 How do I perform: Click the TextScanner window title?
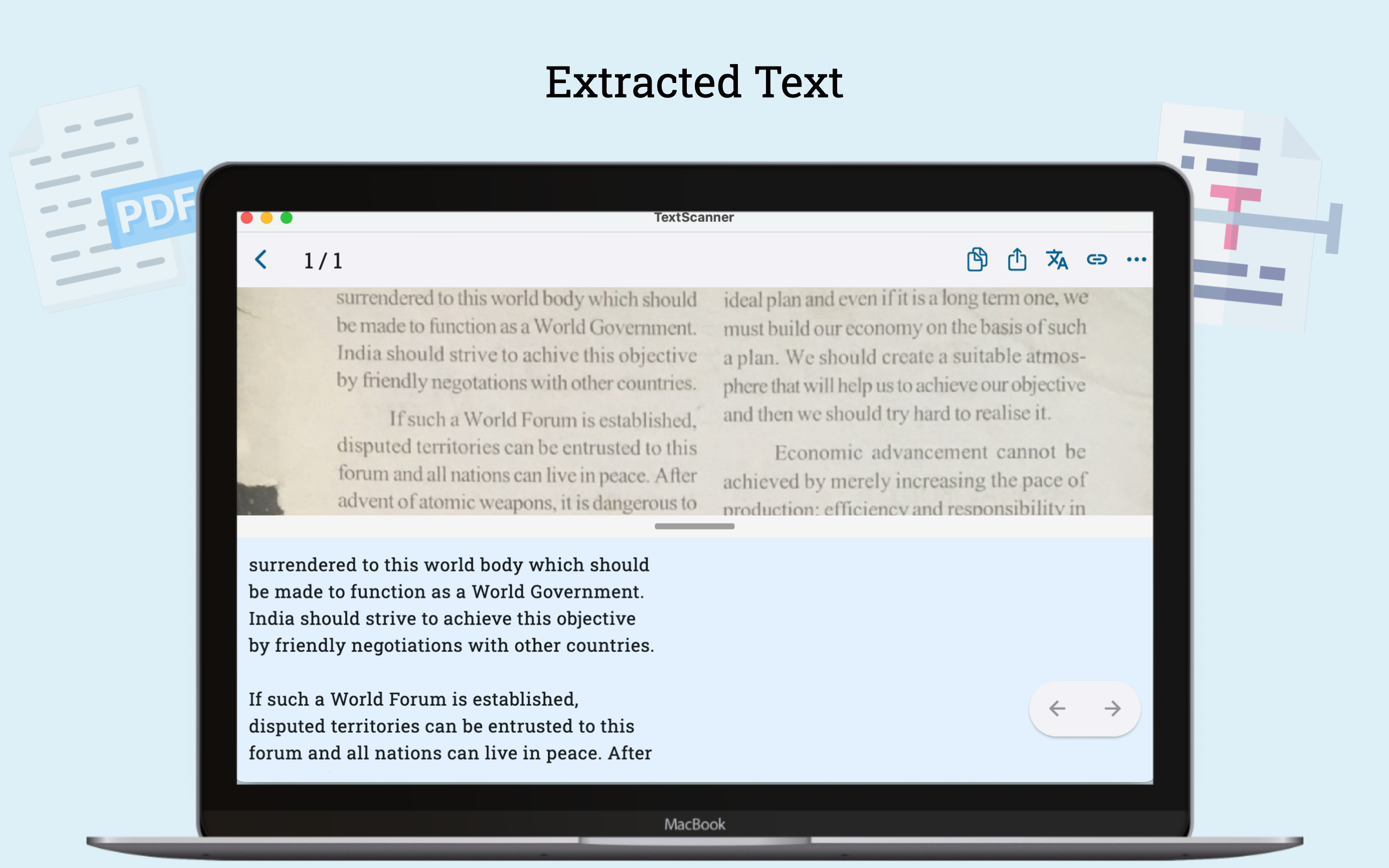pyautogui.click(x=694, y=217)
